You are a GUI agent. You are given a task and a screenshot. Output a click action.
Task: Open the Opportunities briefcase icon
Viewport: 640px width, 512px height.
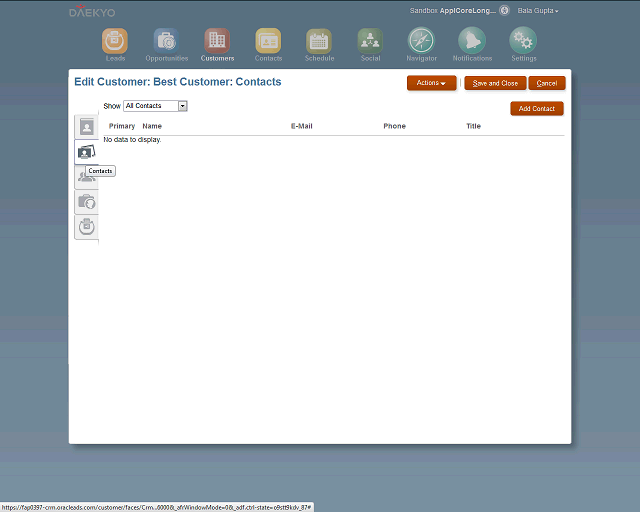click(166, 40)
